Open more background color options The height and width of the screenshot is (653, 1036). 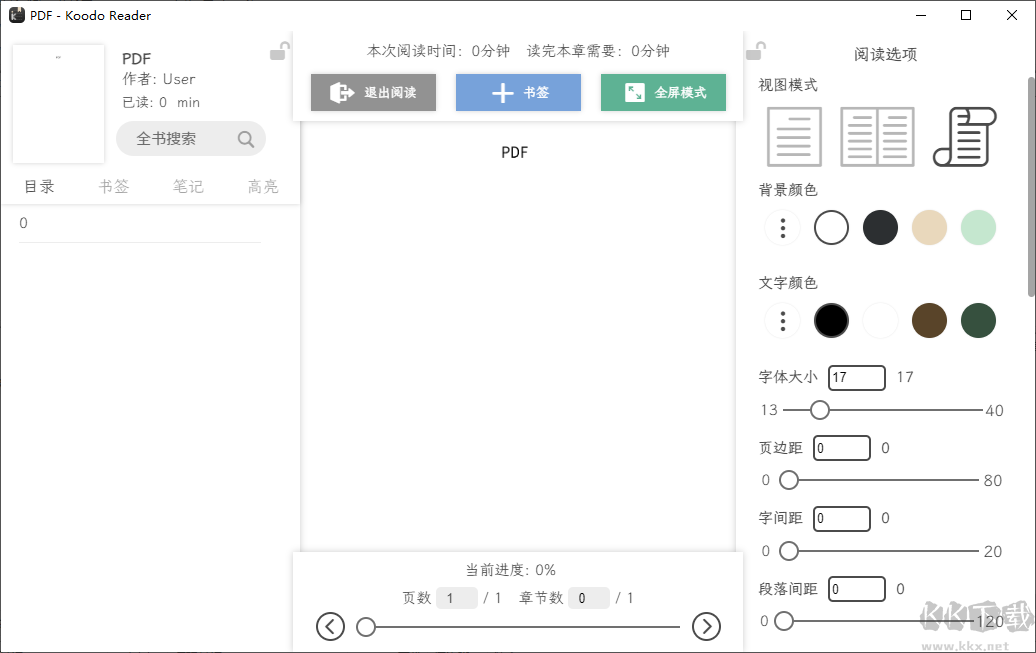point(783,228)
